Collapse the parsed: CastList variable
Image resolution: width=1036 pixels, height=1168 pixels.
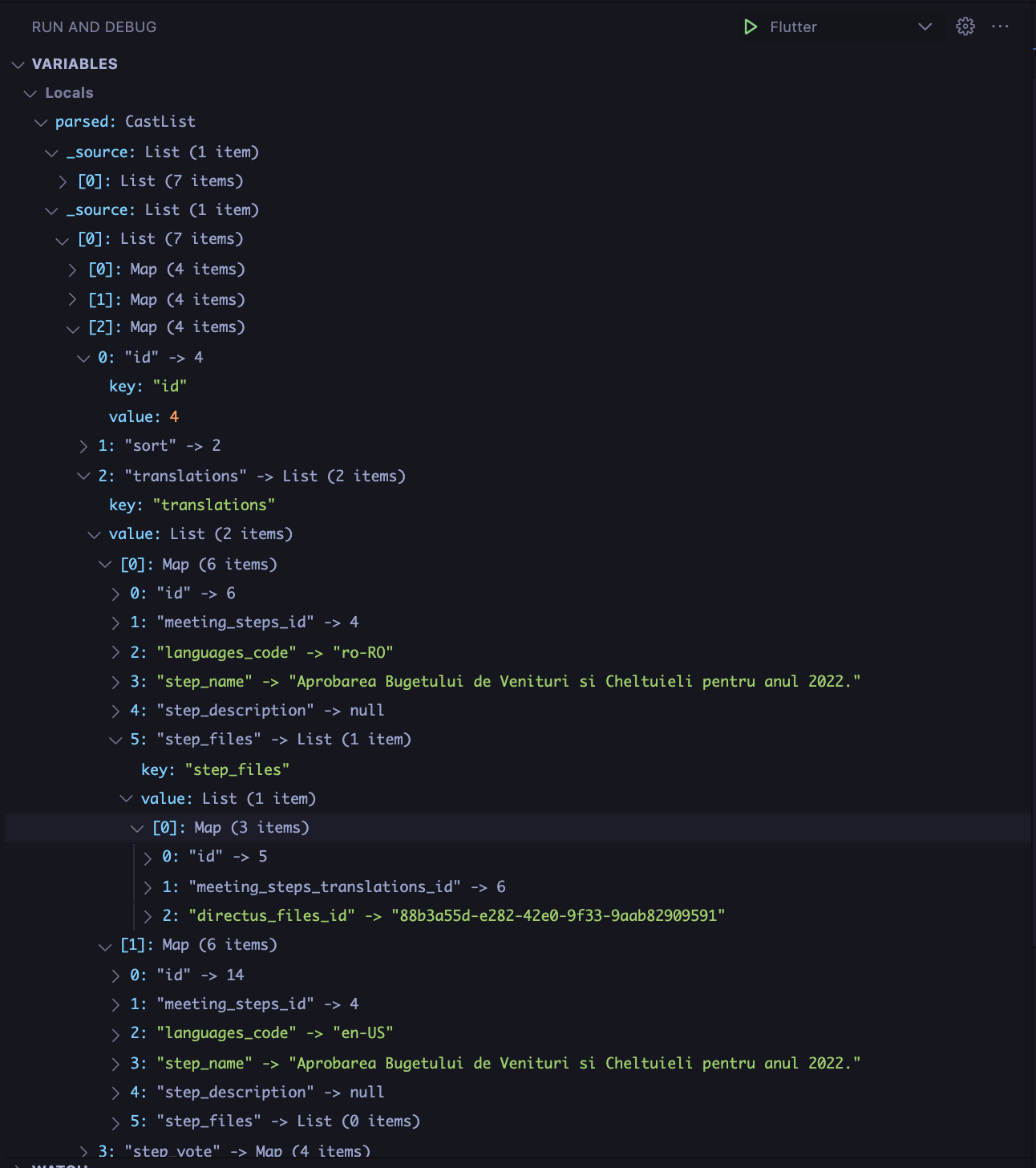click(42, 122)
